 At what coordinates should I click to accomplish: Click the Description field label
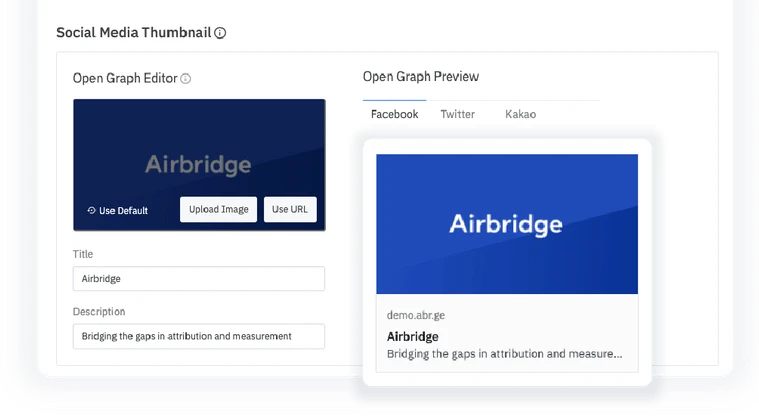click(99, 312)
